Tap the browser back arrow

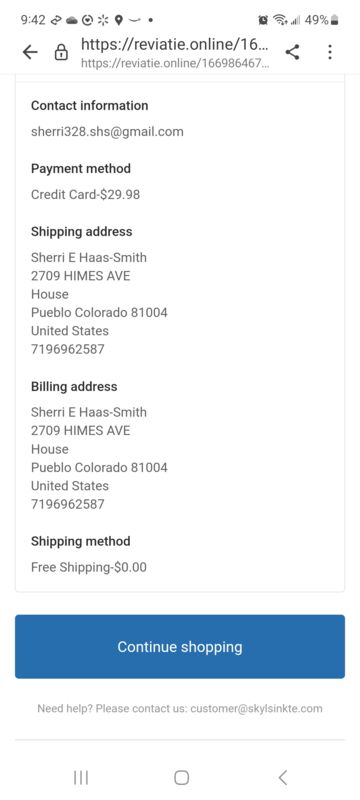point(30,52)
